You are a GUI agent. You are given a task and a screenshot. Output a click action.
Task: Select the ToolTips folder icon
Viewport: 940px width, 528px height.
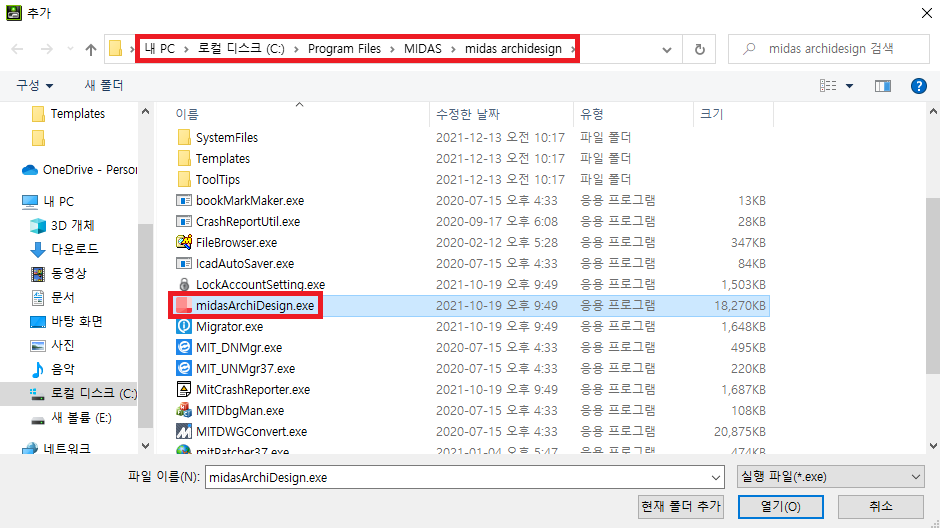click(x=184, y=179)
